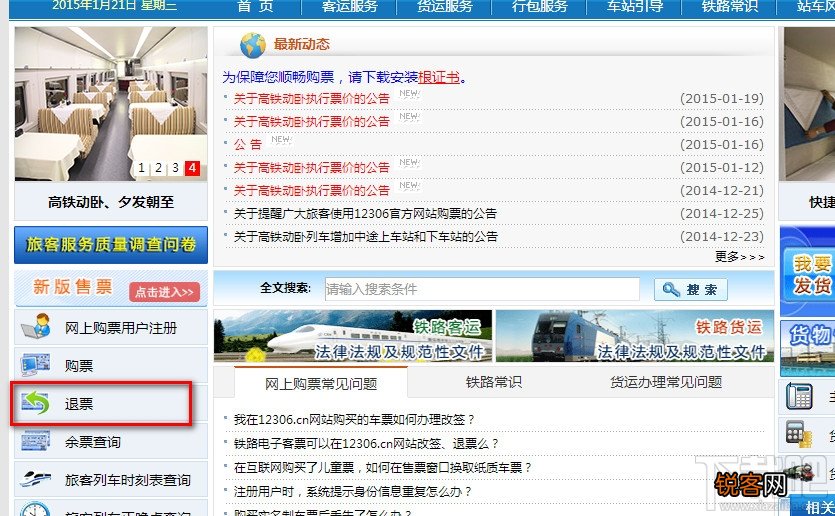Open FAQ 铁路电子客票可以在12306.cn网站改签、退票么
The width and height of the screenshot is (835, 516).
[366, 443]
